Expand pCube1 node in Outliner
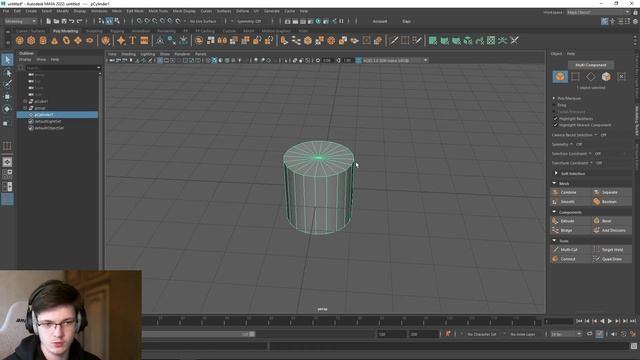This screenshot has height=360, width=640. click(25, 101)
